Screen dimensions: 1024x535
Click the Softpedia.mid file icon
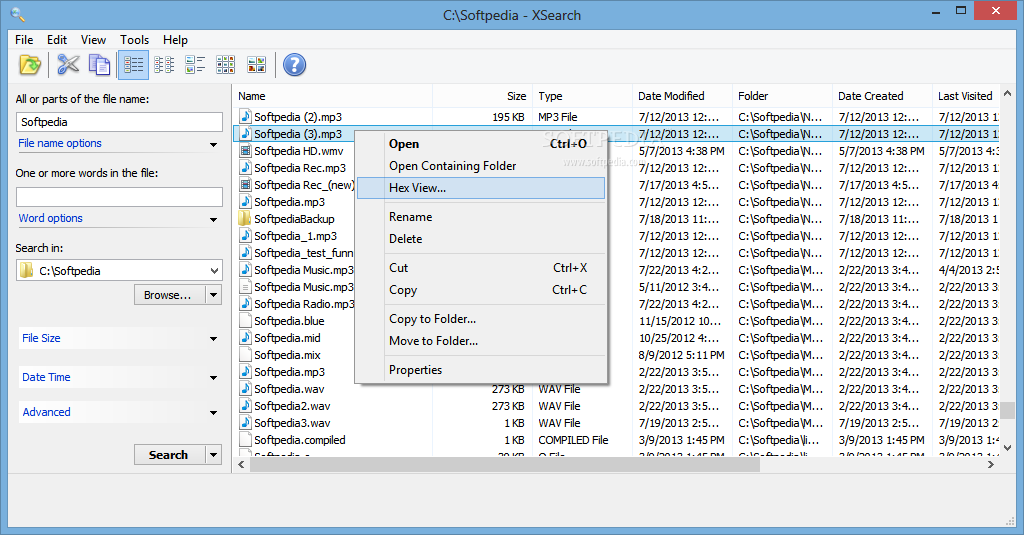(x=246, y=338)
